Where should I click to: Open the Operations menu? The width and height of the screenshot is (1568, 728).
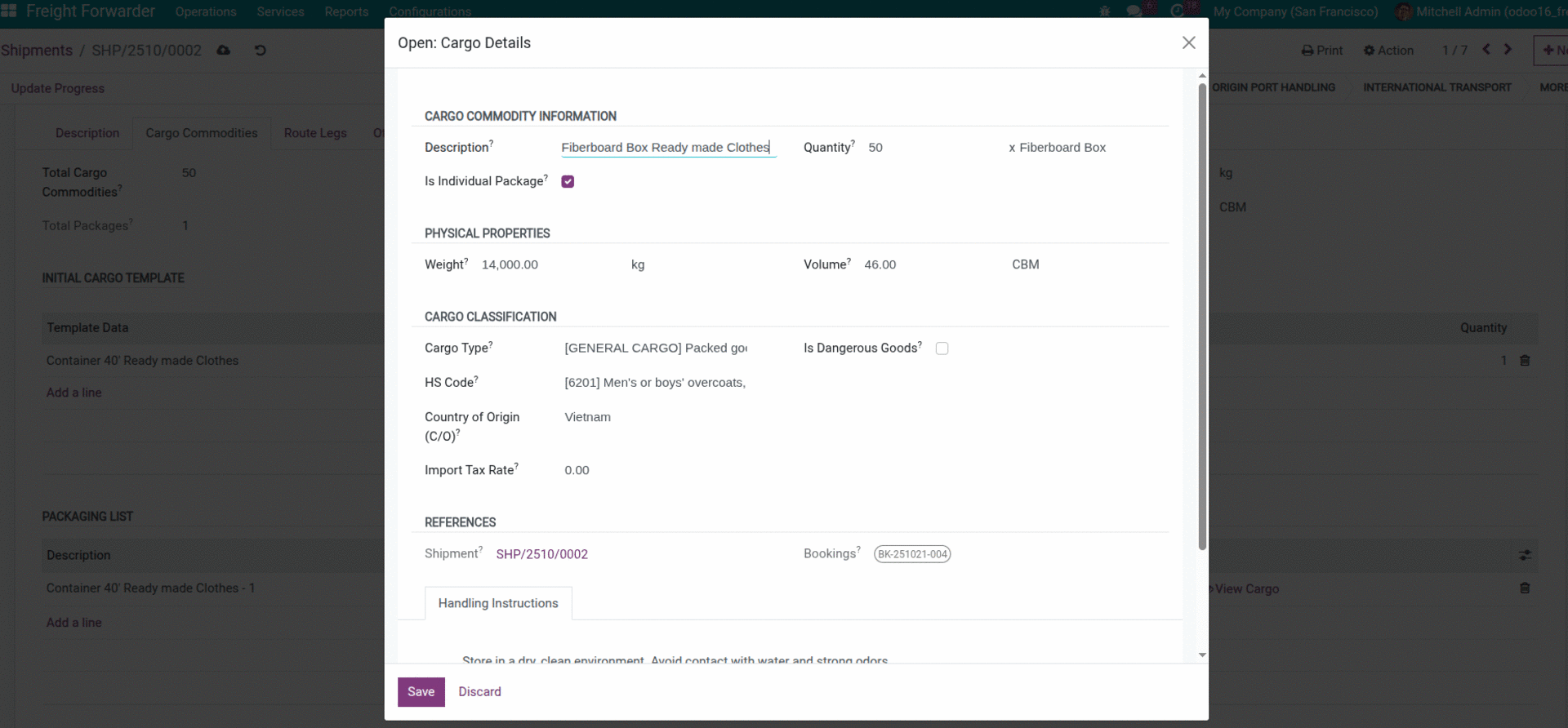tap(206, 11)
